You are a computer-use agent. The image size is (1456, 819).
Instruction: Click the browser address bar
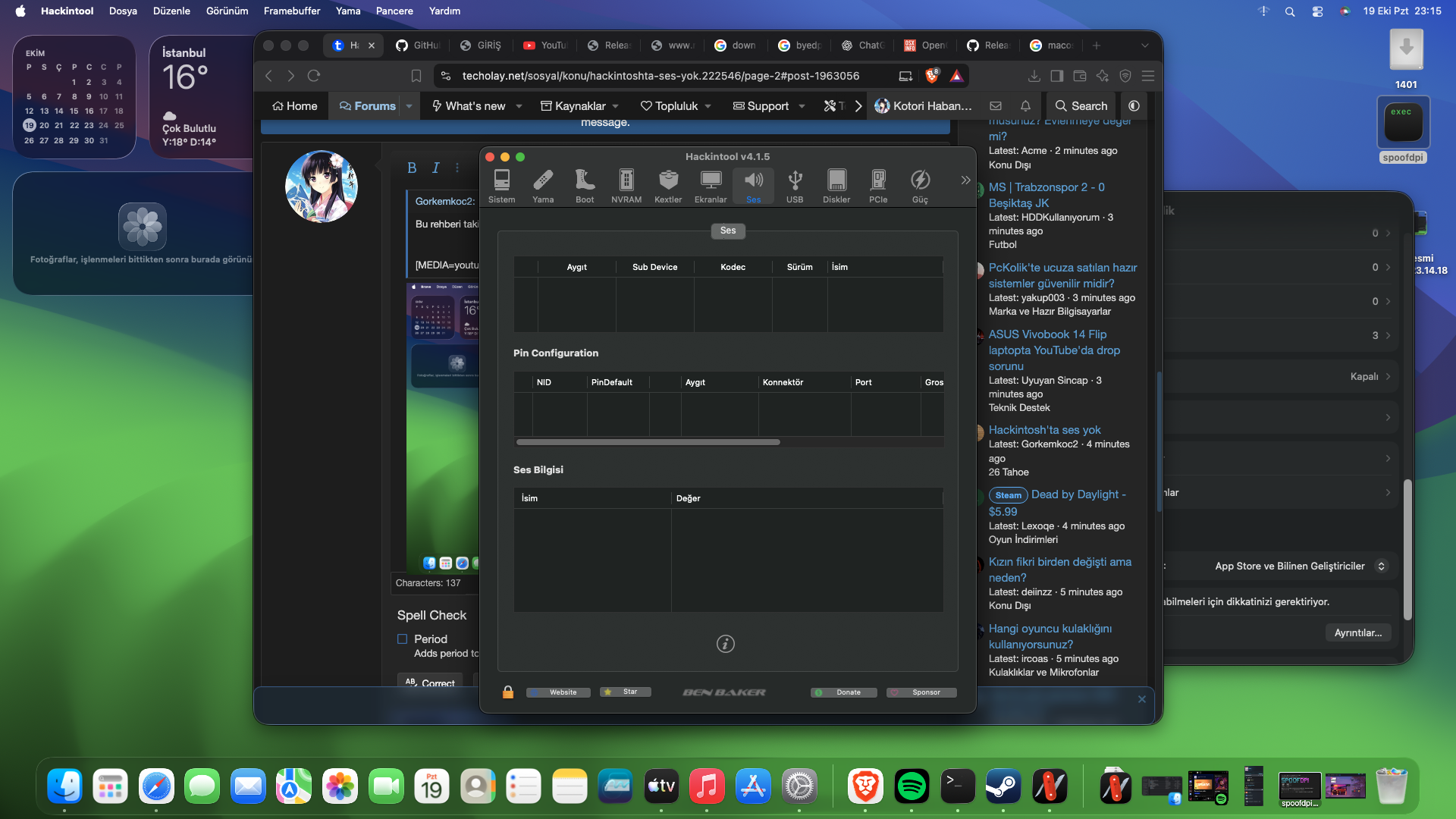660,76
